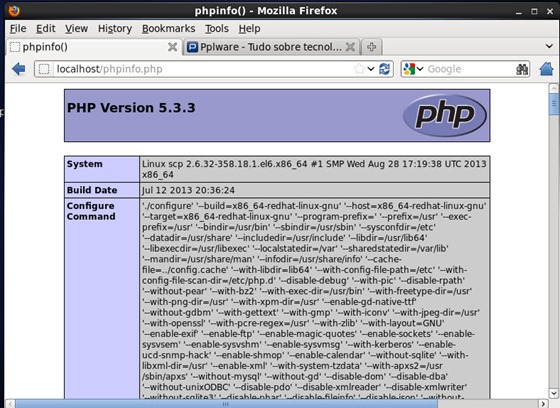Open the History menu

click(x=115, y=29)
